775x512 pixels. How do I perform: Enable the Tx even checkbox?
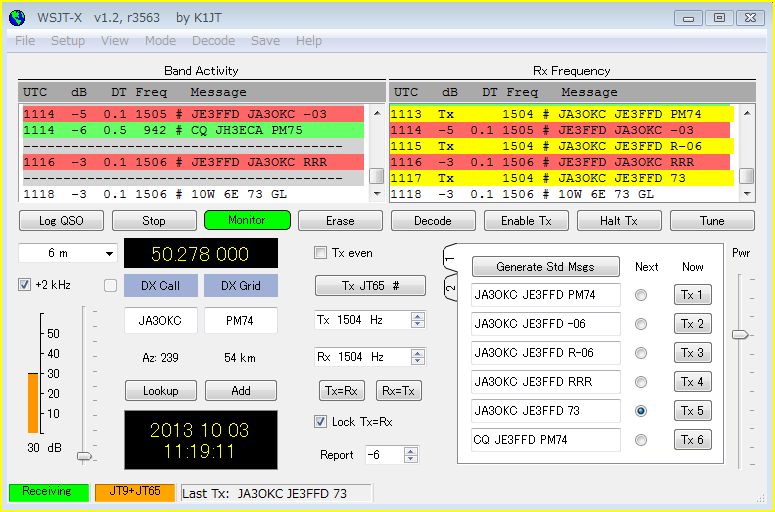tap(321, 252)
